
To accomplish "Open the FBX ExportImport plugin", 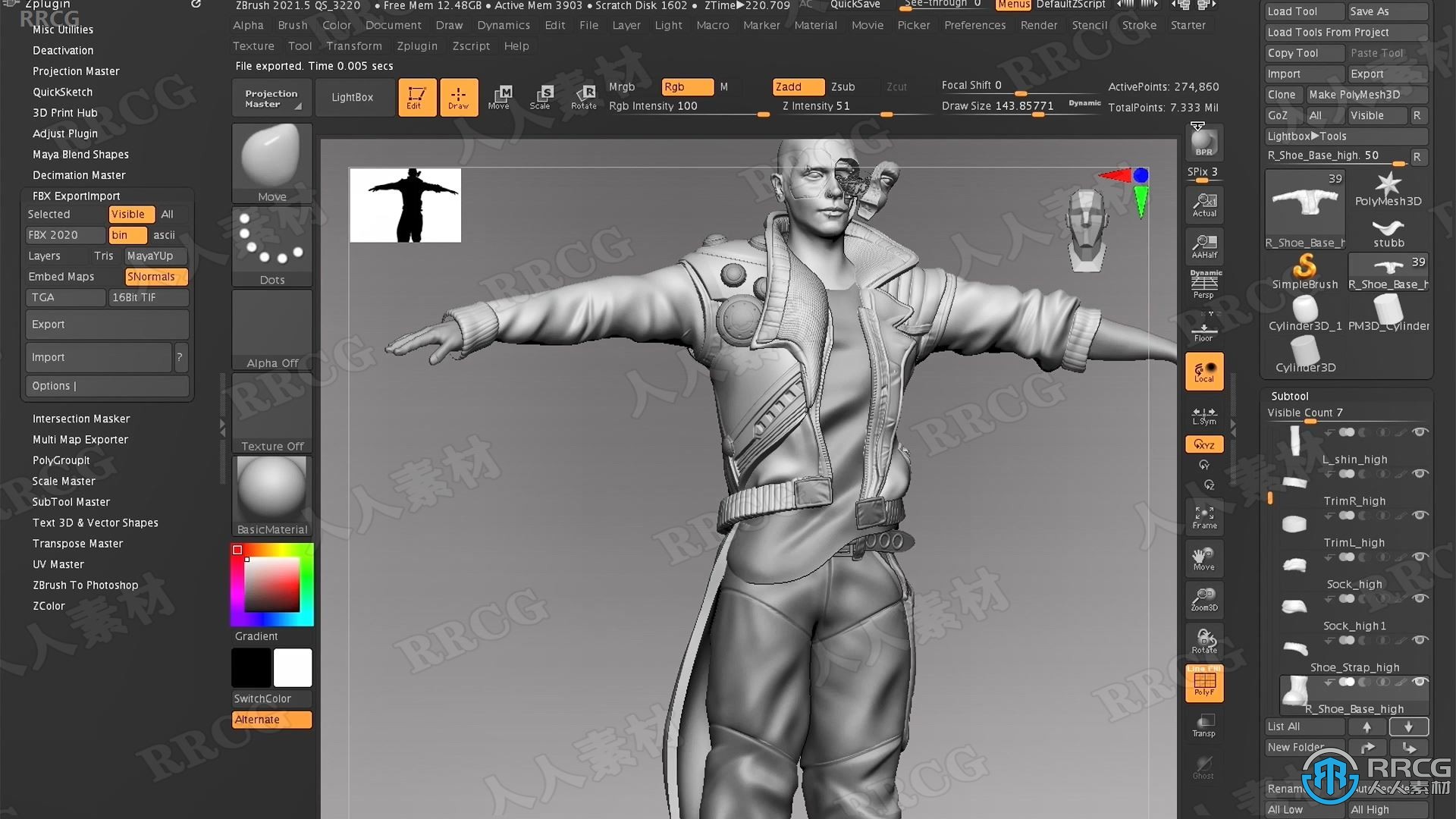I will click(x=76, y=195).
